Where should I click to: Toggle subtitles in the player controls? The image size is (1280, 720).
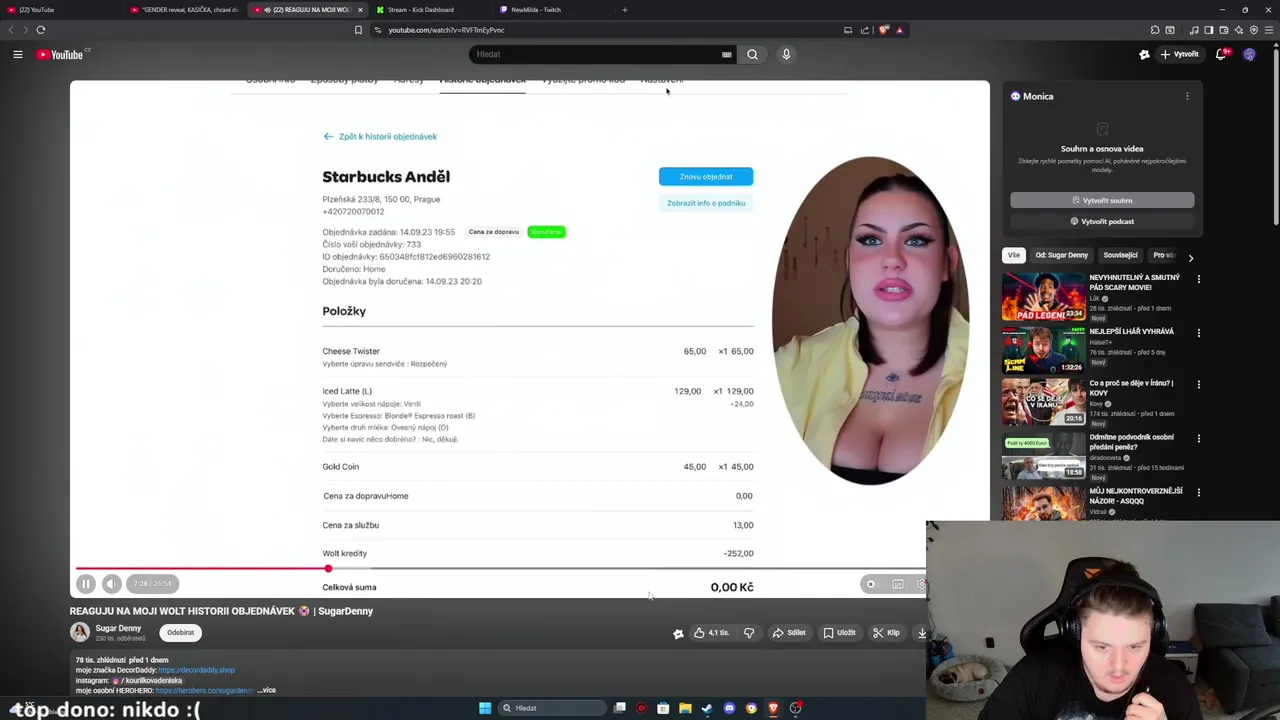click(898, 584)
